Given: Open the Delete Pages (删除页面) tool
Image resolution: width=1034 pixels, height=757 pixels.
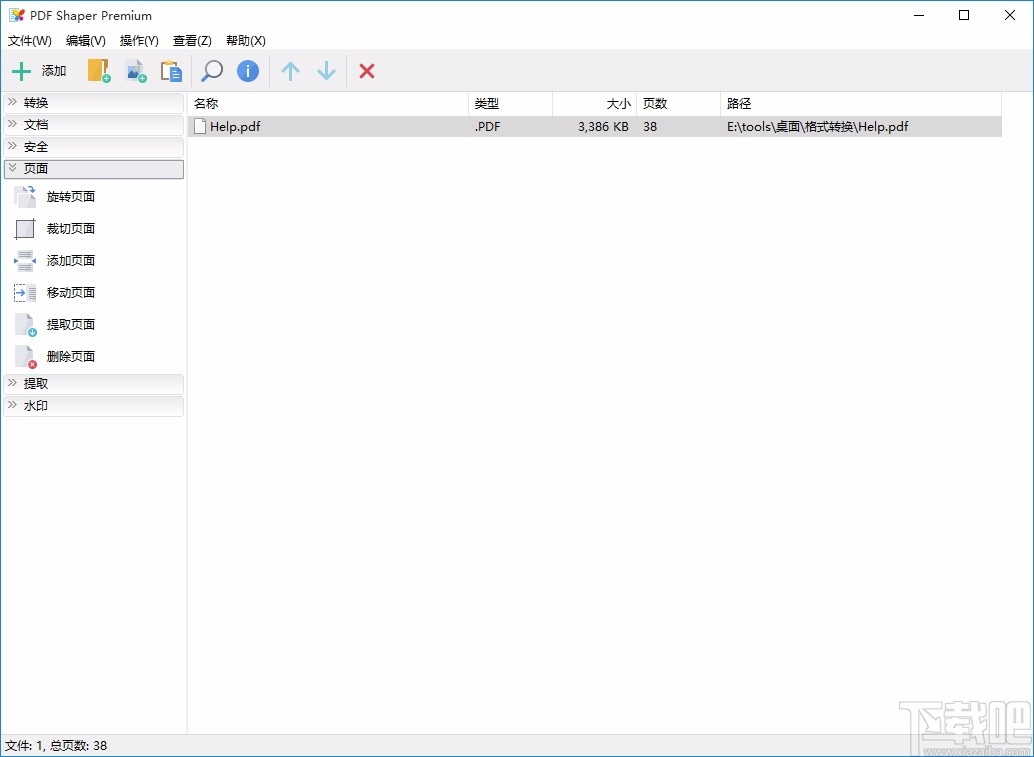Looking at the screenshot, I should coord(73,356).
